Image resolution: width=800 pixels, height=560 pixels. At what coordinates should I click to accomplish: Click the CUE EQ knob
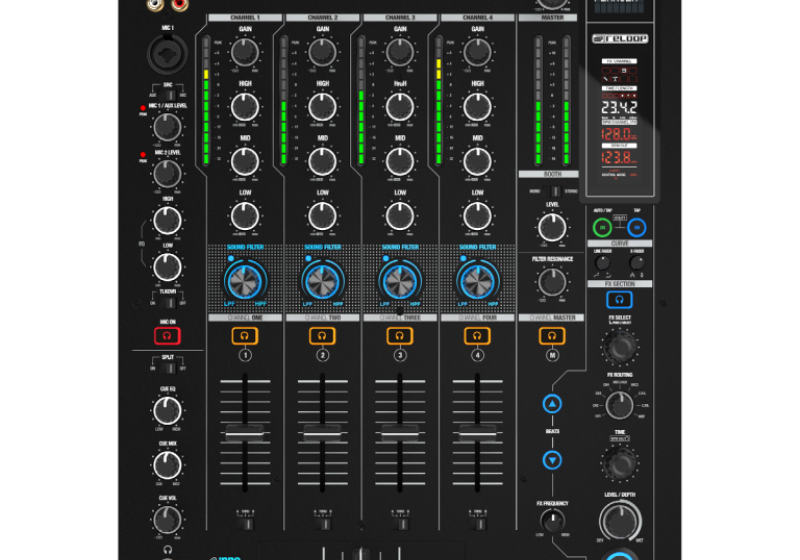point(167,411)
